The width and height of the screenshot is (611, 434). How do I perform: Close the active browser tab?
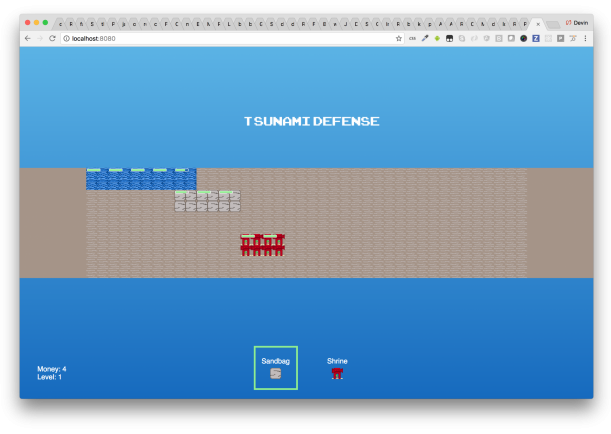pyautogui.click(x=538, y=22)
